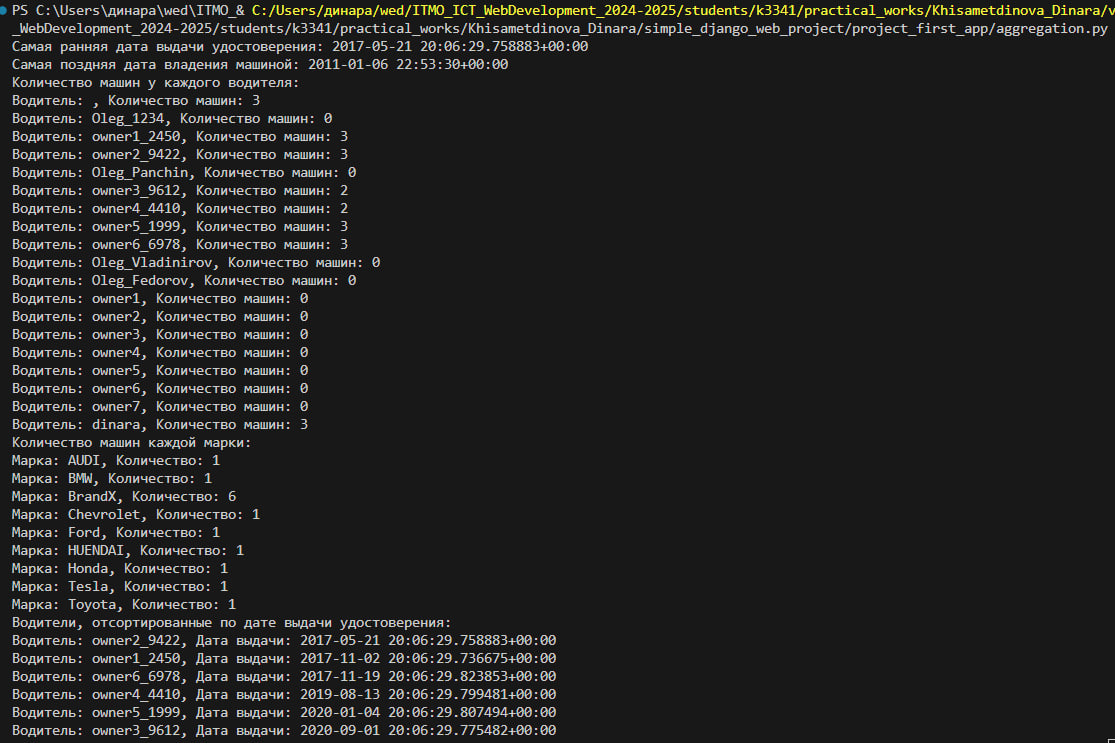Click the Oleg_1234 driver line
The height and width of the screenshot is (743, 1115).
point(172,119)
